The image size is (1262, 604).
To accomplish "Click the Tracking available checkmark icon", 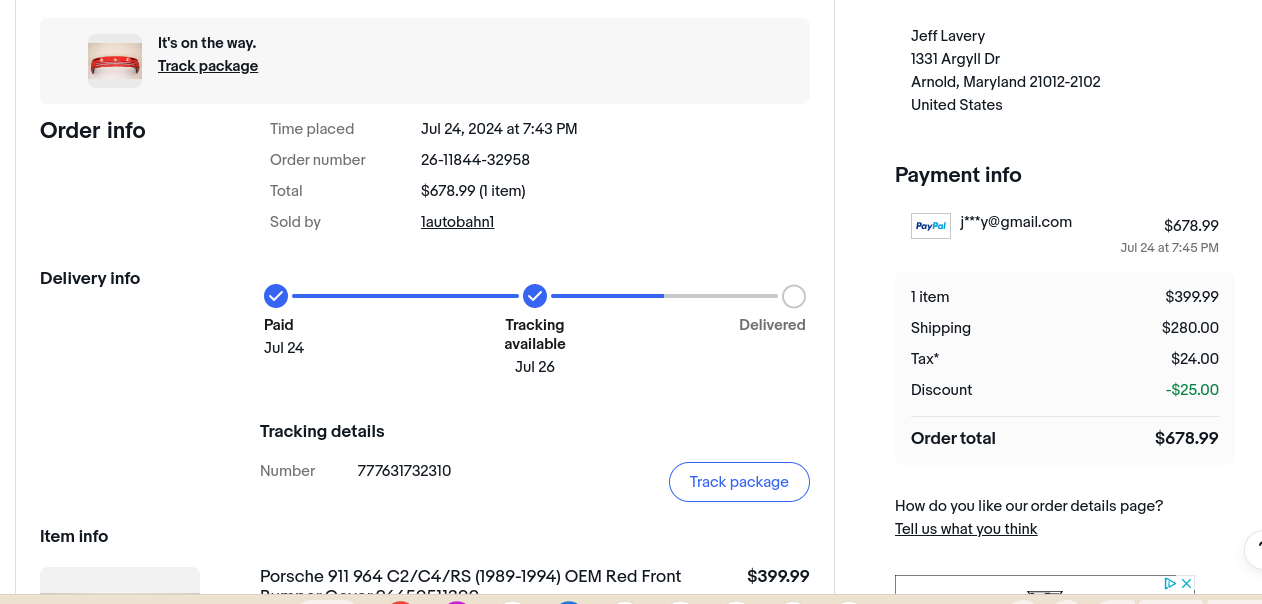I will pos(535,296).
